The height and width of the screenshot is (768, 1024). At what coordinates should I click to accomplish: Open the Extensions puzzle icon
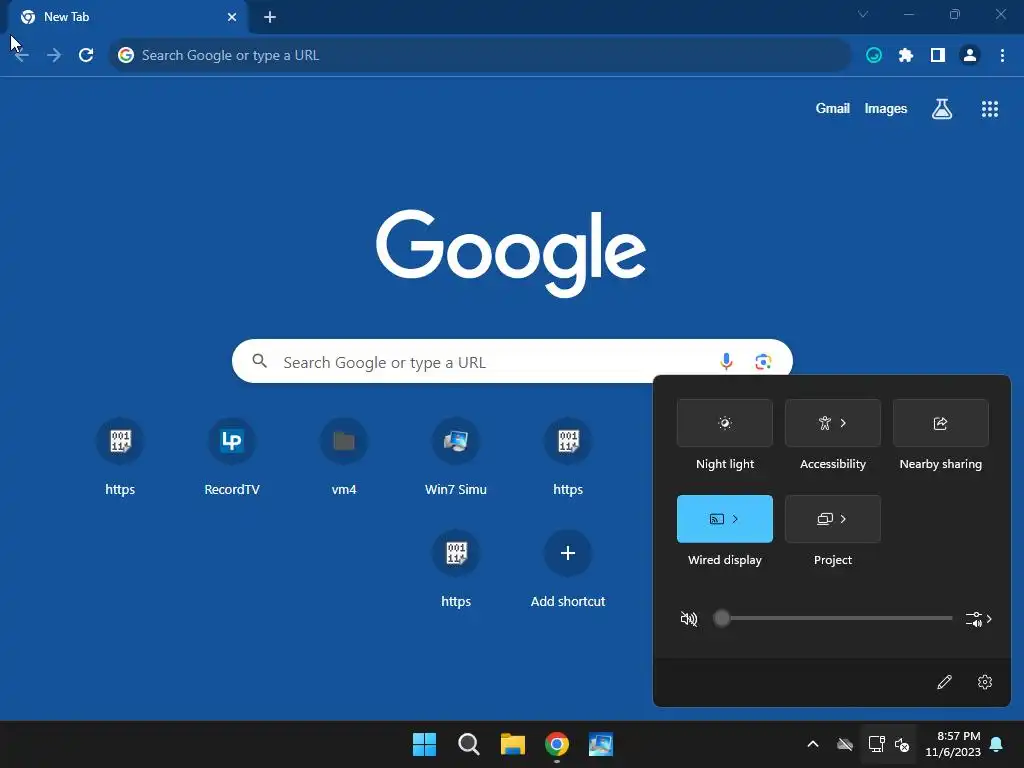pos(905,56)
